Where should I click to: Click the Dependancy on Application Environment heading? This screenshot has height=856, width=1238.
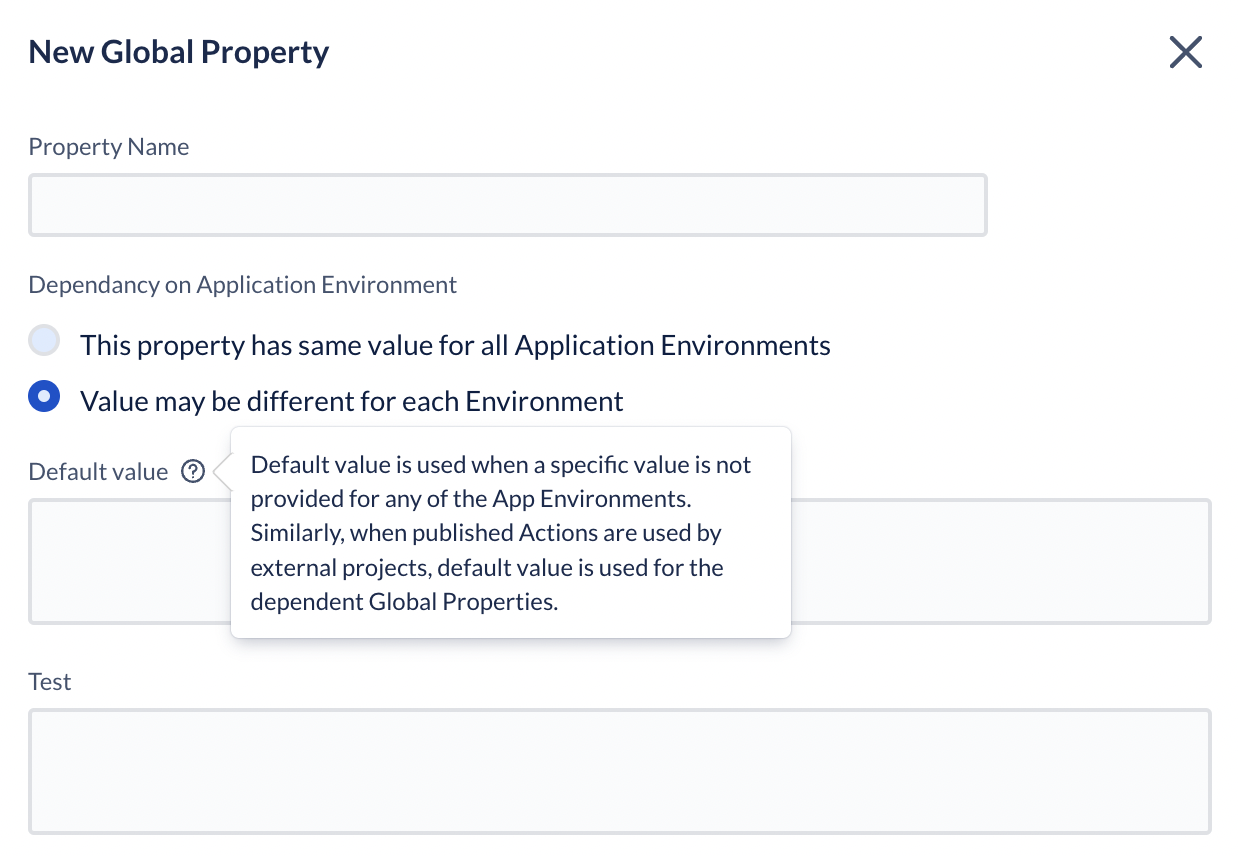click(x=242, y=284)
